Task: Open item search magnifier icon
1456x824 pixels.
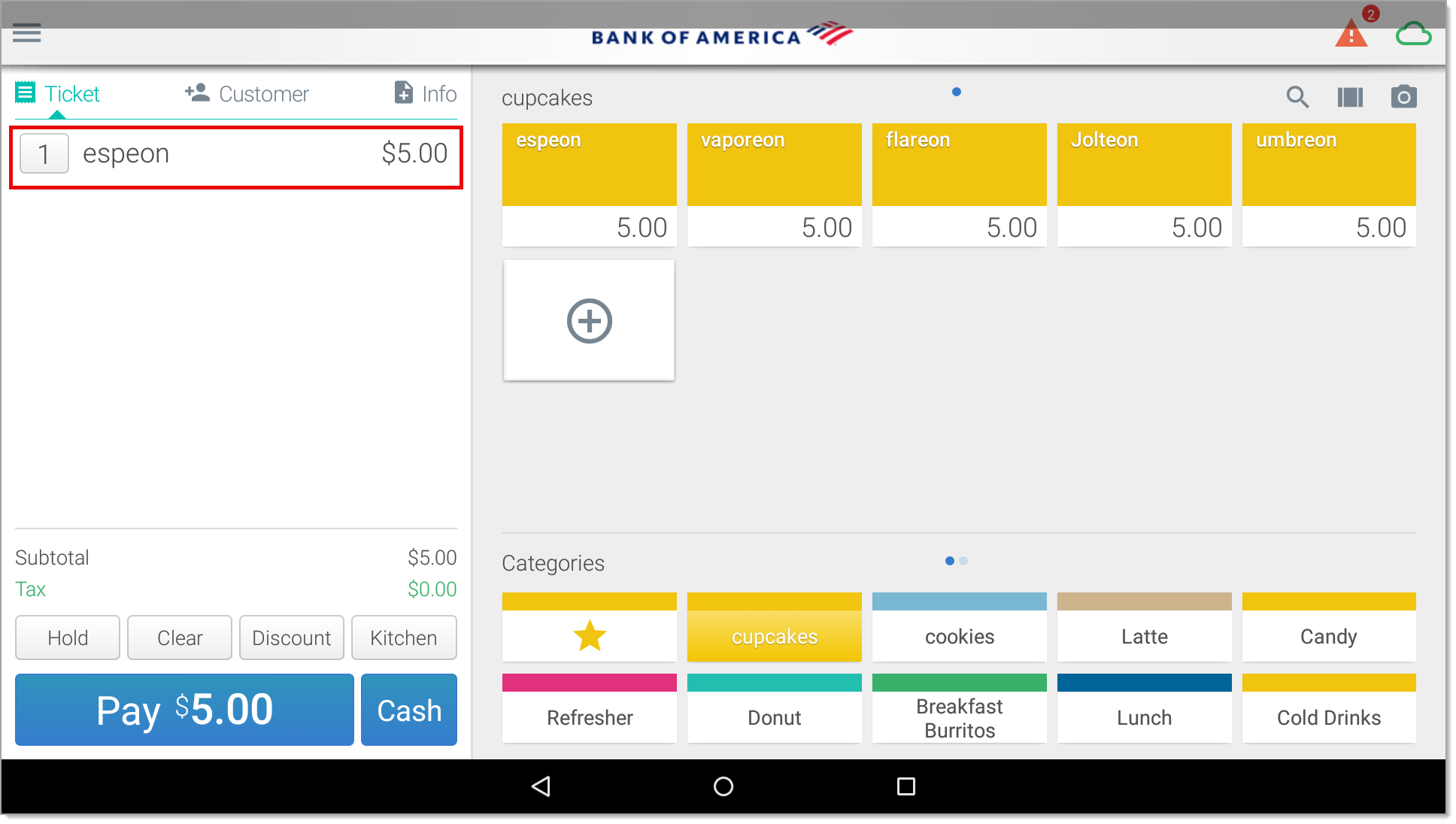Action: [1297, 97]
